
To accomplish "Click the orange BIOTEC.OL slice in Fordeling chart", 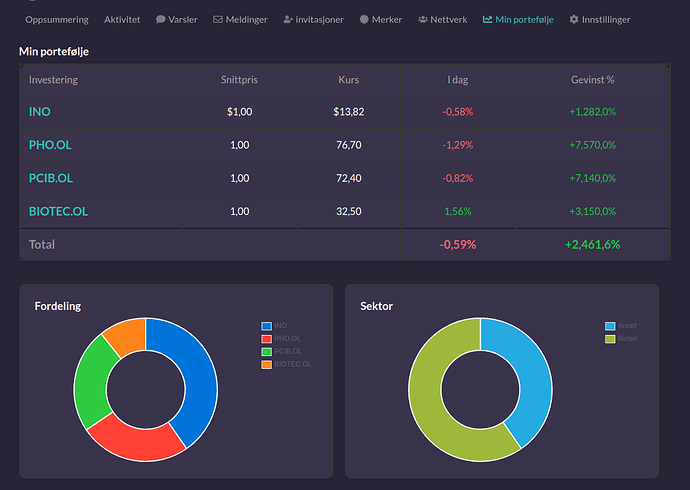I will 128,336.
